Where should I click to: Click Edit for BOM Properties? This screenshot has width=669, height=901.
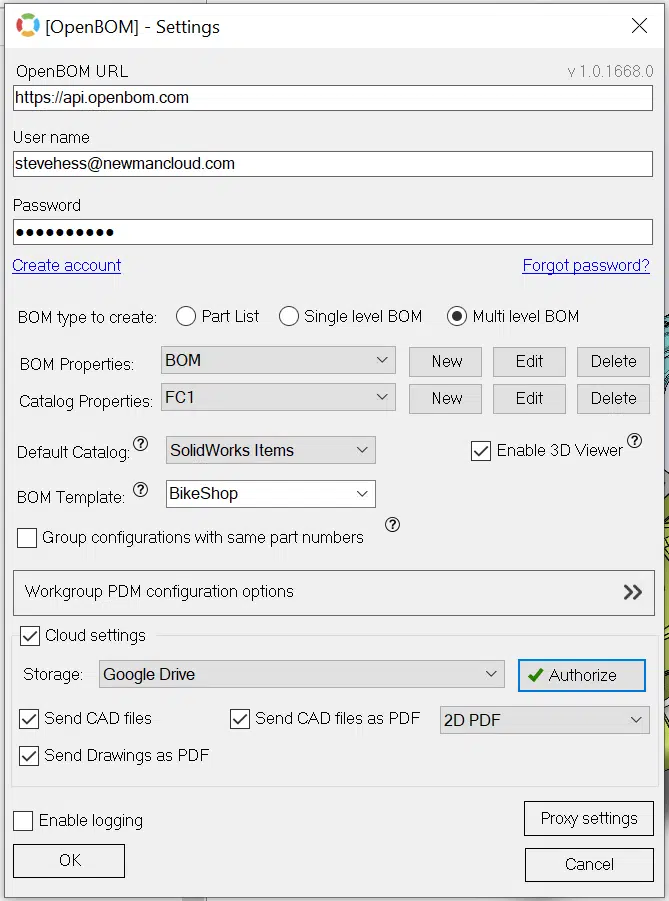[x=529, y=361]
